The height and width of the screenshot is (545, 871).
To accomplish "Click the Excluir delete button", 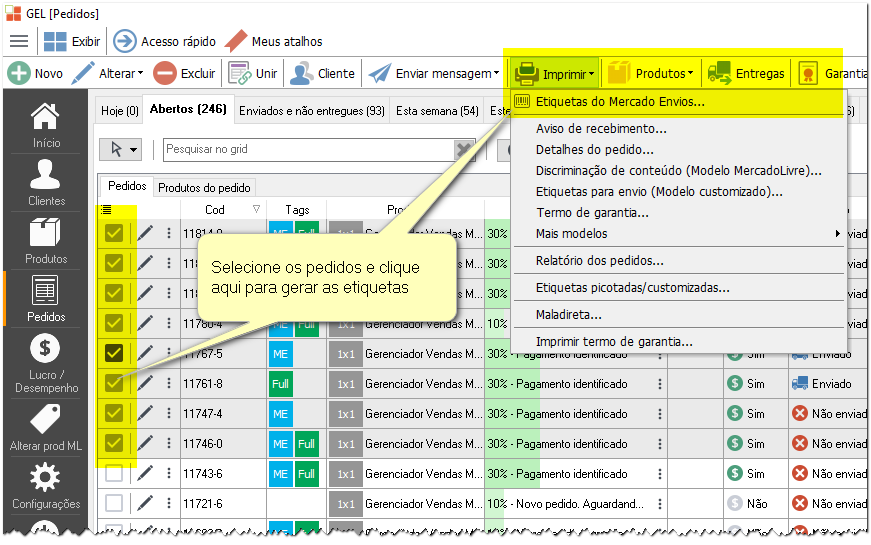I will pos(184,73).
